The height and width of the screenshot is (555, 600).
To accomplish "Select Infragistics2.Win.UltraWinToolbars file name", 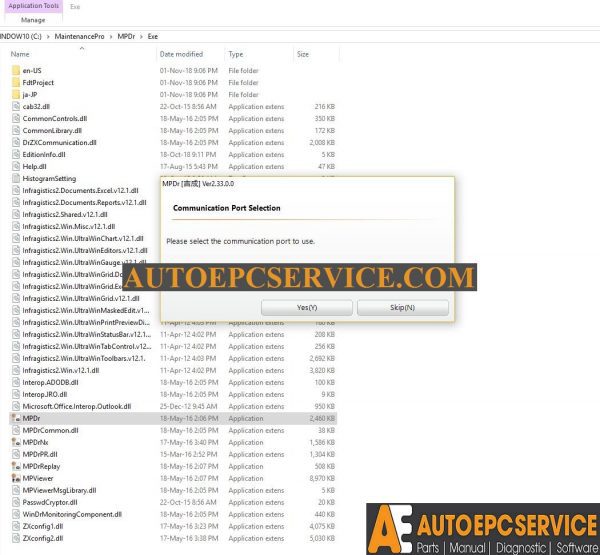I will pyautogui.click(x=84, y=358).
